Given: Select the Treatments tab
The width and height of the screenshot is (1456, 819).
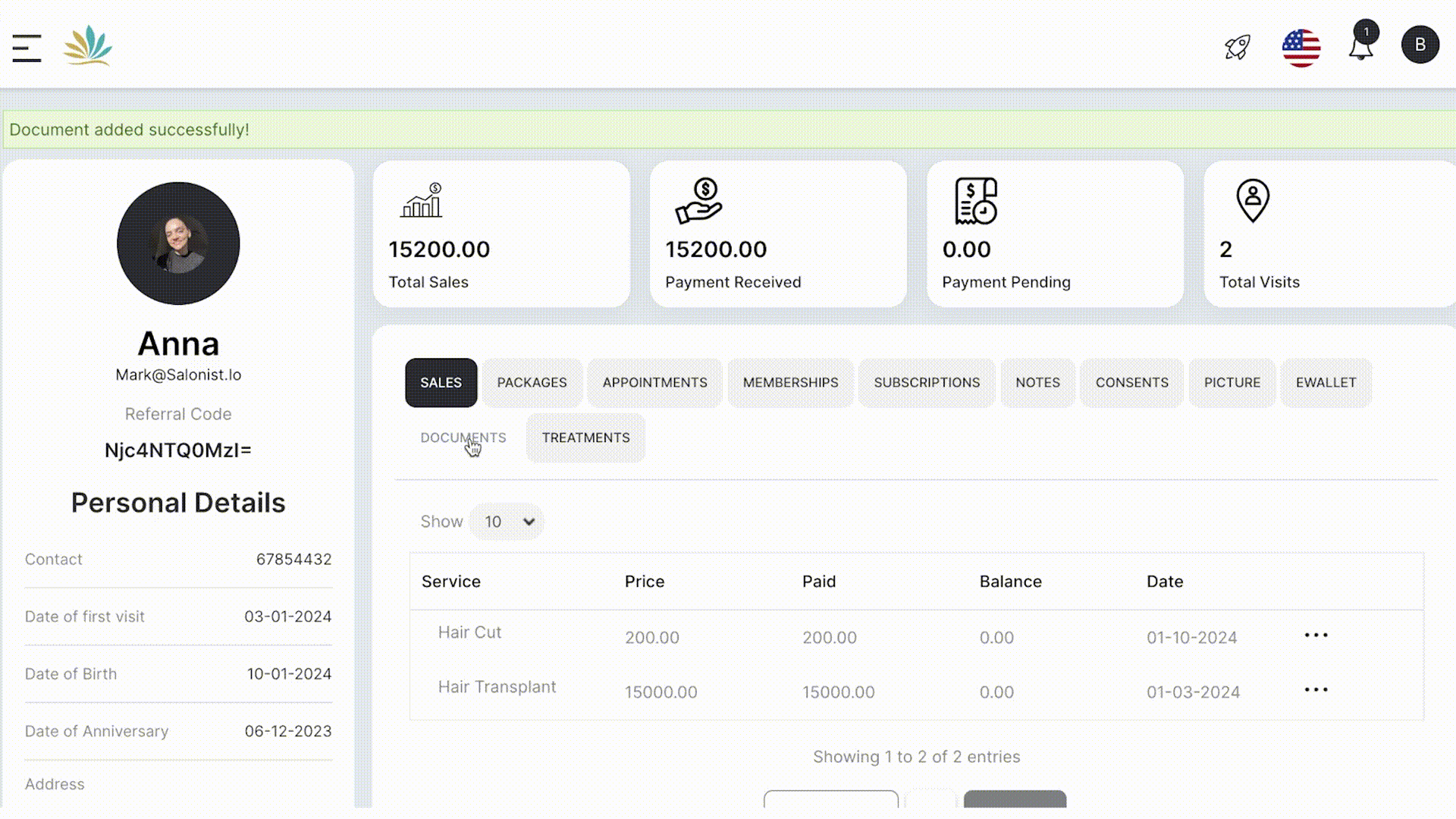Looking at the screenshot, I should (585, 438).
